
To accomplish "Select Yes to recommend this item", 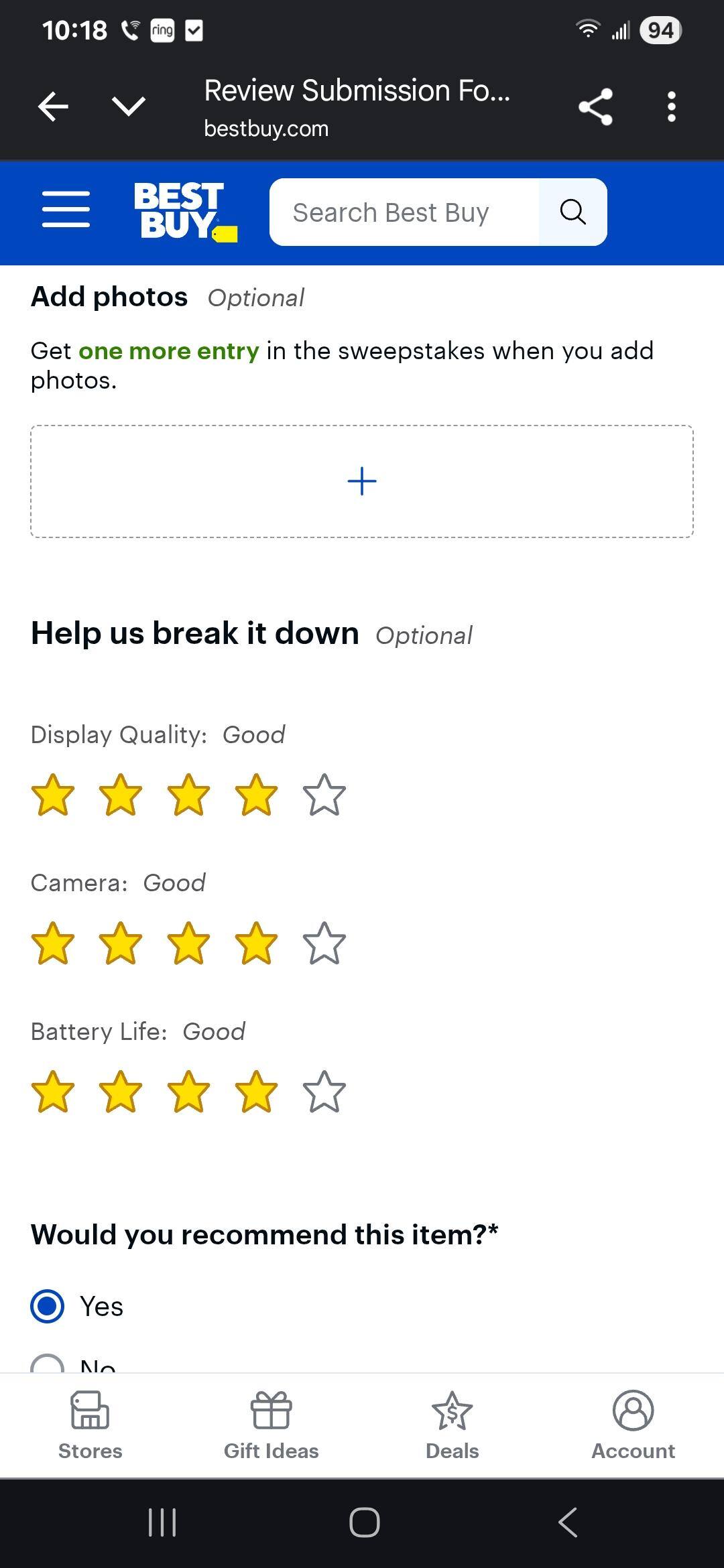I will coord(47,1305).
